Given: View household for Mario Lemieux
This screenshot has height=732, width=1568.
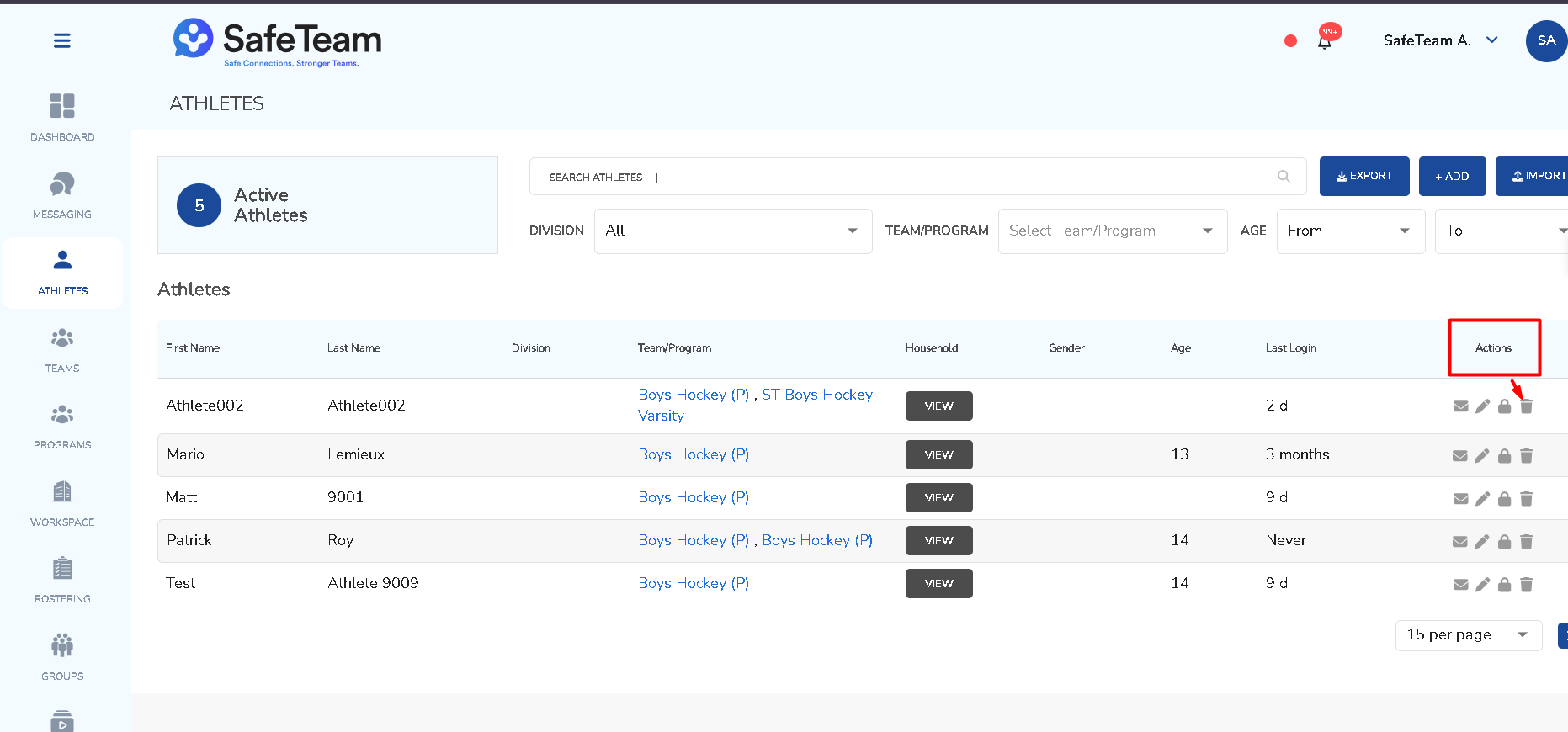Looking at the screenshot, I should pyautogui.click(x=939, y=454).
